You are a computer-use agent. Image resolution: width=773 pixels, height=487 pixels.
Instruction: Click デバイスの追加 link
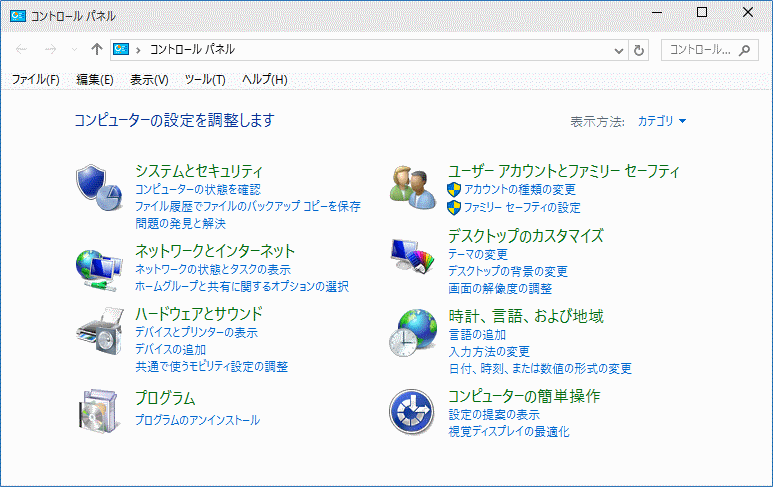[171, 349]
